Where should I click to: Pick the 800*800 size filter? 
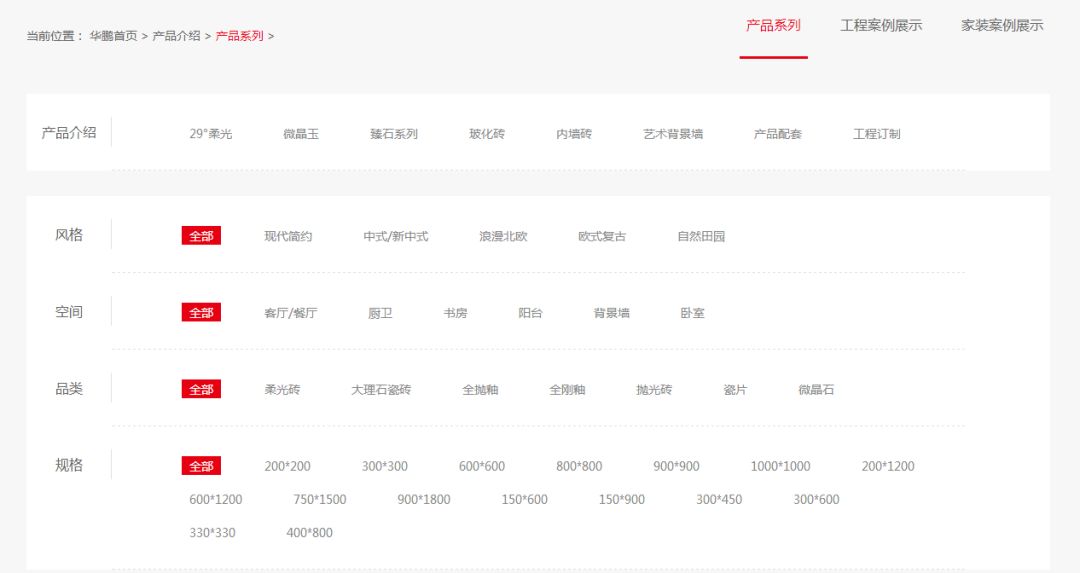tap(579, 467)
